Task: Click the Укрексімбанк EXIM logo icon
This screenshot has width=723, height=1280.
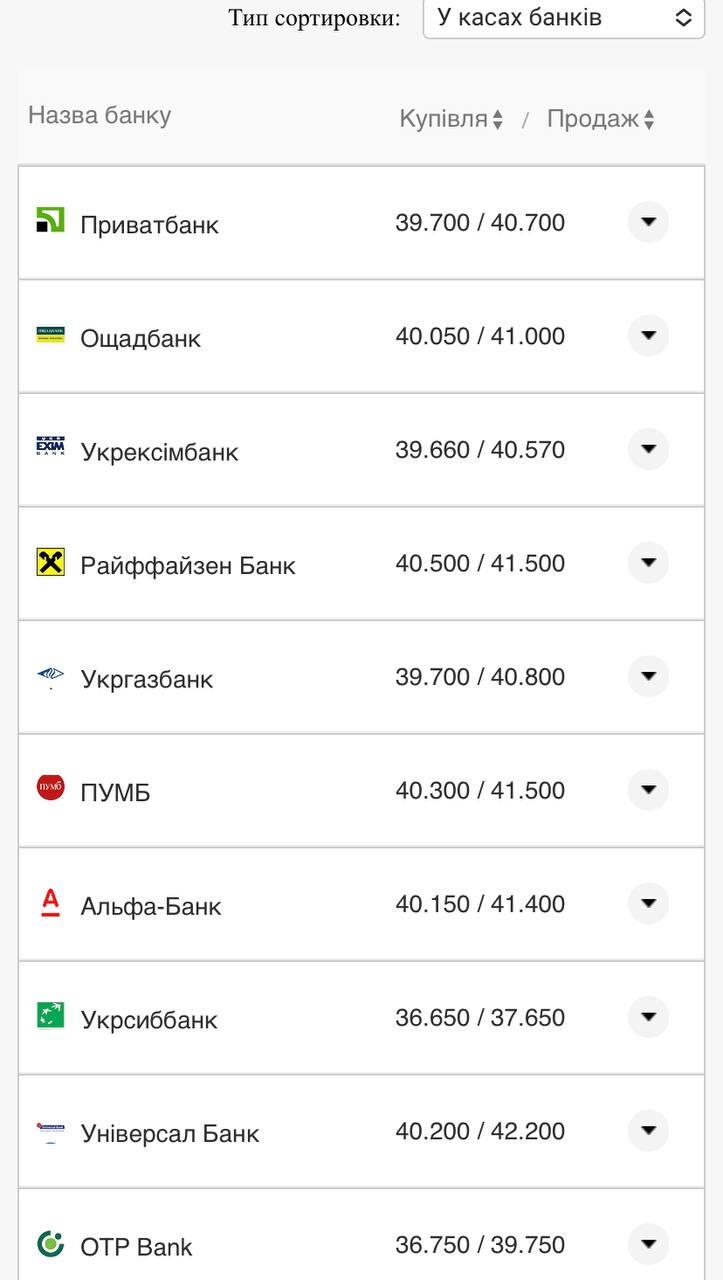Action: pyautogui.click(x=50, y=448)
